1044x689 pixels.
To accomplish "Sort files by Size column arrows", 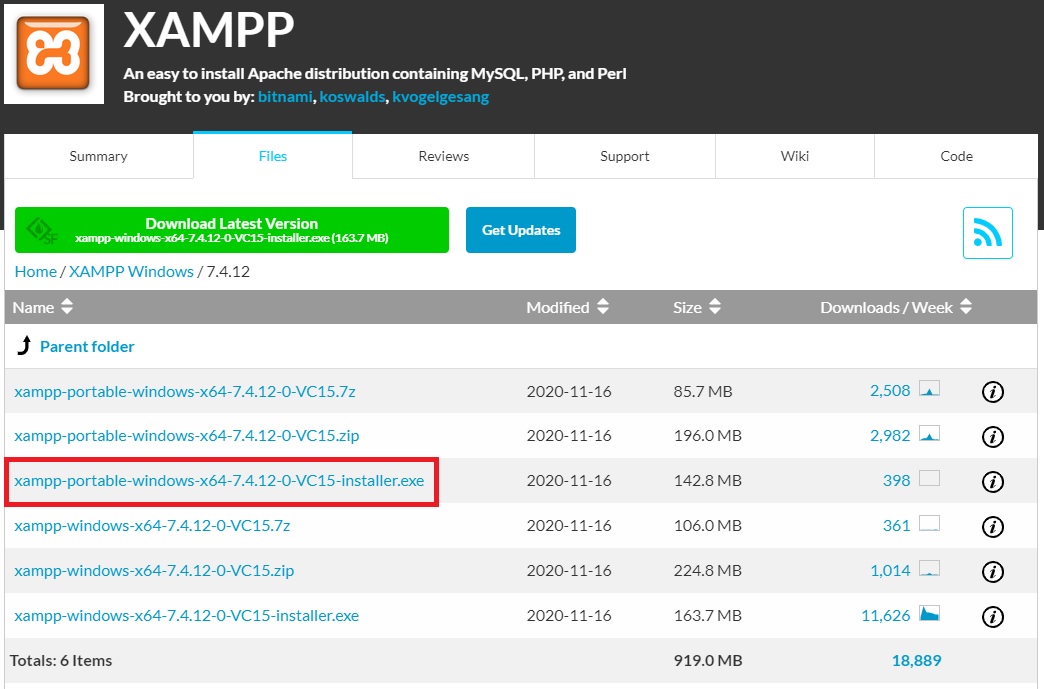I will pyautogui.click(x=714, y=307).
